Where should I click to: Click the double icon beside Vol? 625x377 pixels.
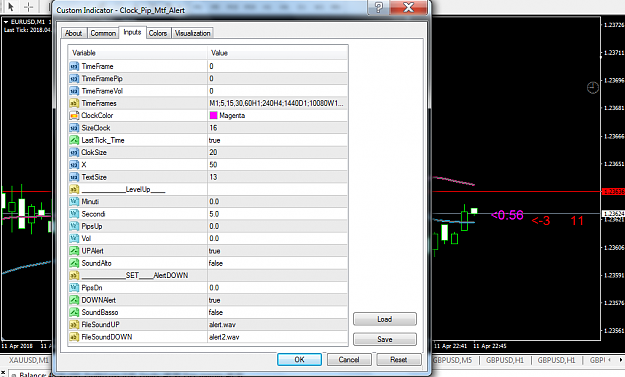click(74, 239)
